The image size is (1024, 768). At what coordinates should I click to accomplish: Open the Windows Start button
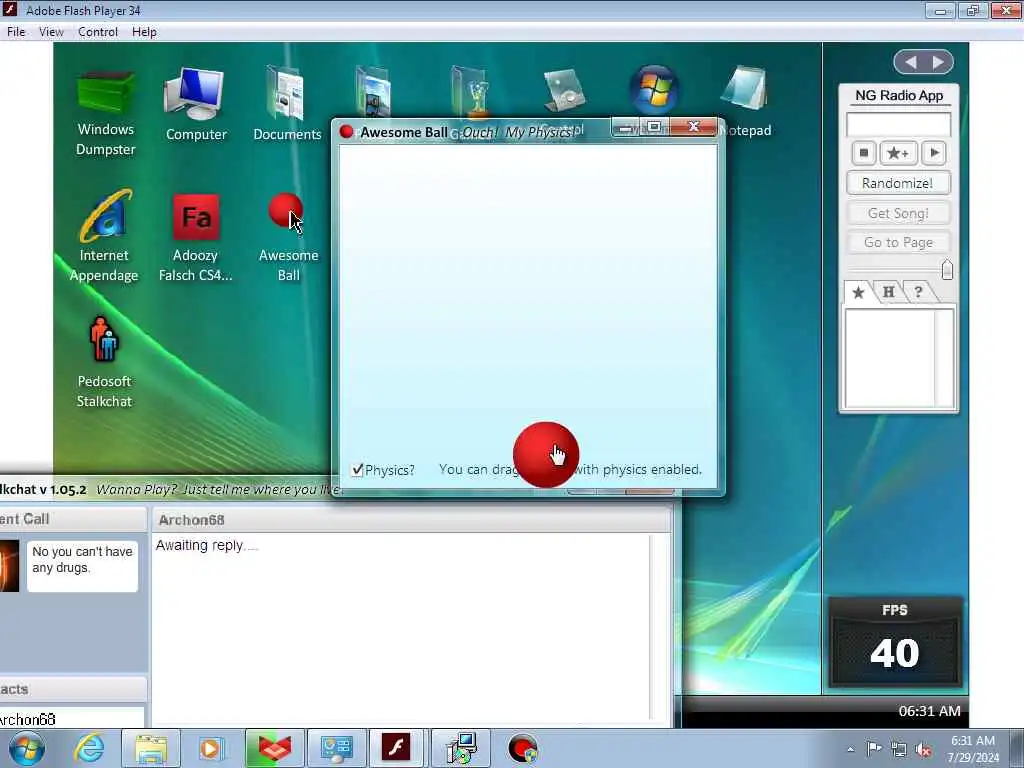pos(27,748)
